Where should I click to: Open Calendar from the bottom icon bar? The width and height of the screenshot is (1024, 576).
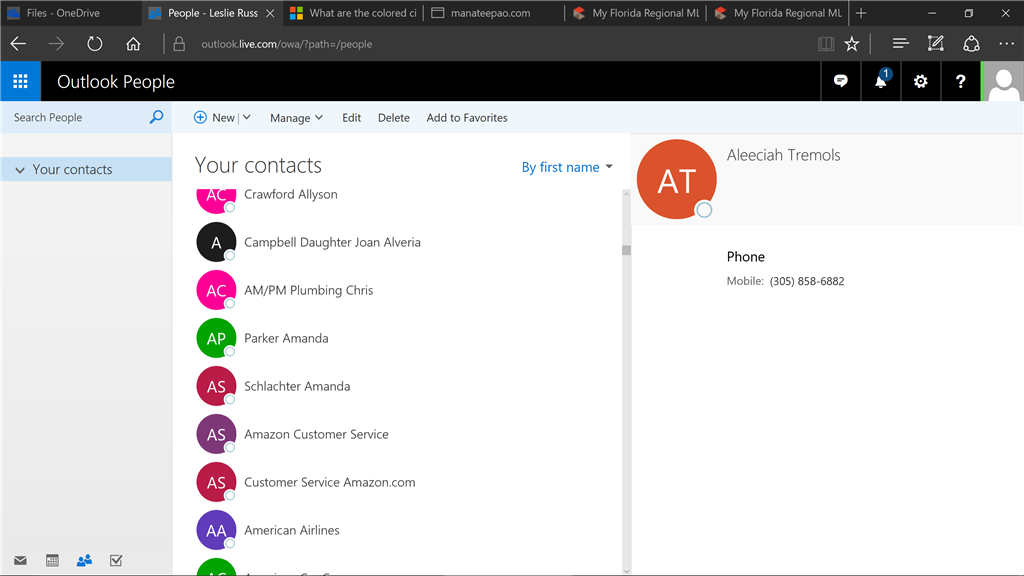click(x=52, y=560)
